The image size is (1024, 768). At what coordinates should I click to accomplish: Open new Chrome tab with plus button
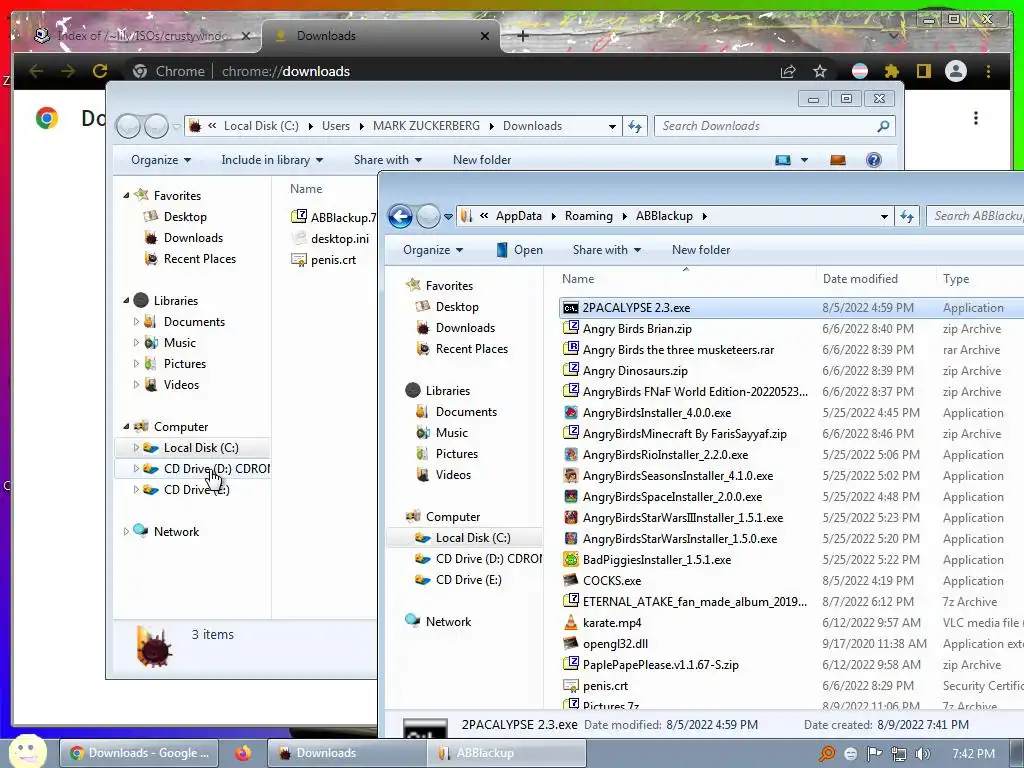pyautogui.click(x=522, y=36)
